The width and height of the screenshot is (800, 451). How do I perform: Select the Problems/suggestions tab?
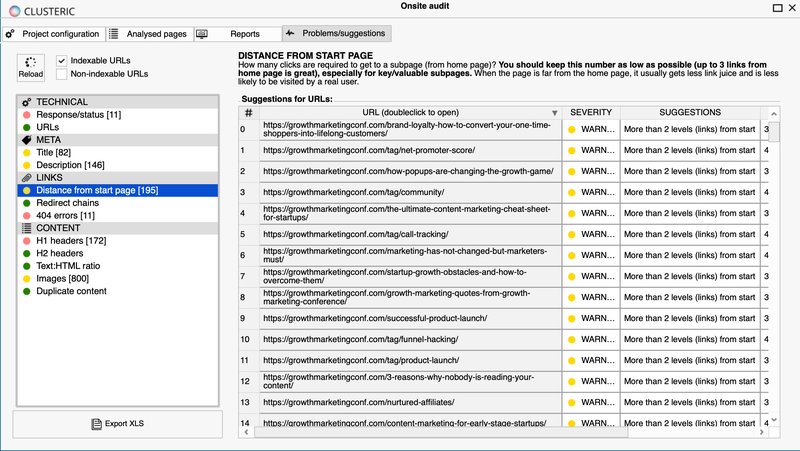click(x=337, y=33)
